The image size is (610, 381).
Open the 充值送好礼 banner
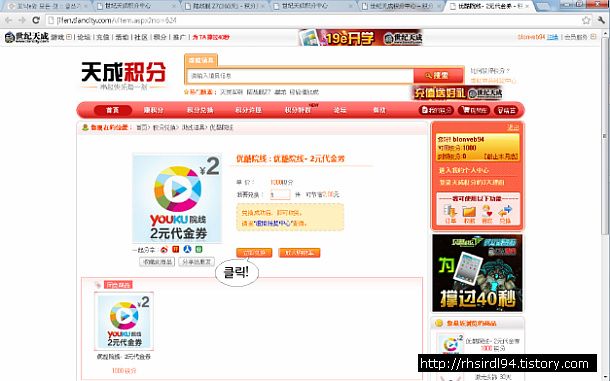pyautogui.click(x=457, y=93)
